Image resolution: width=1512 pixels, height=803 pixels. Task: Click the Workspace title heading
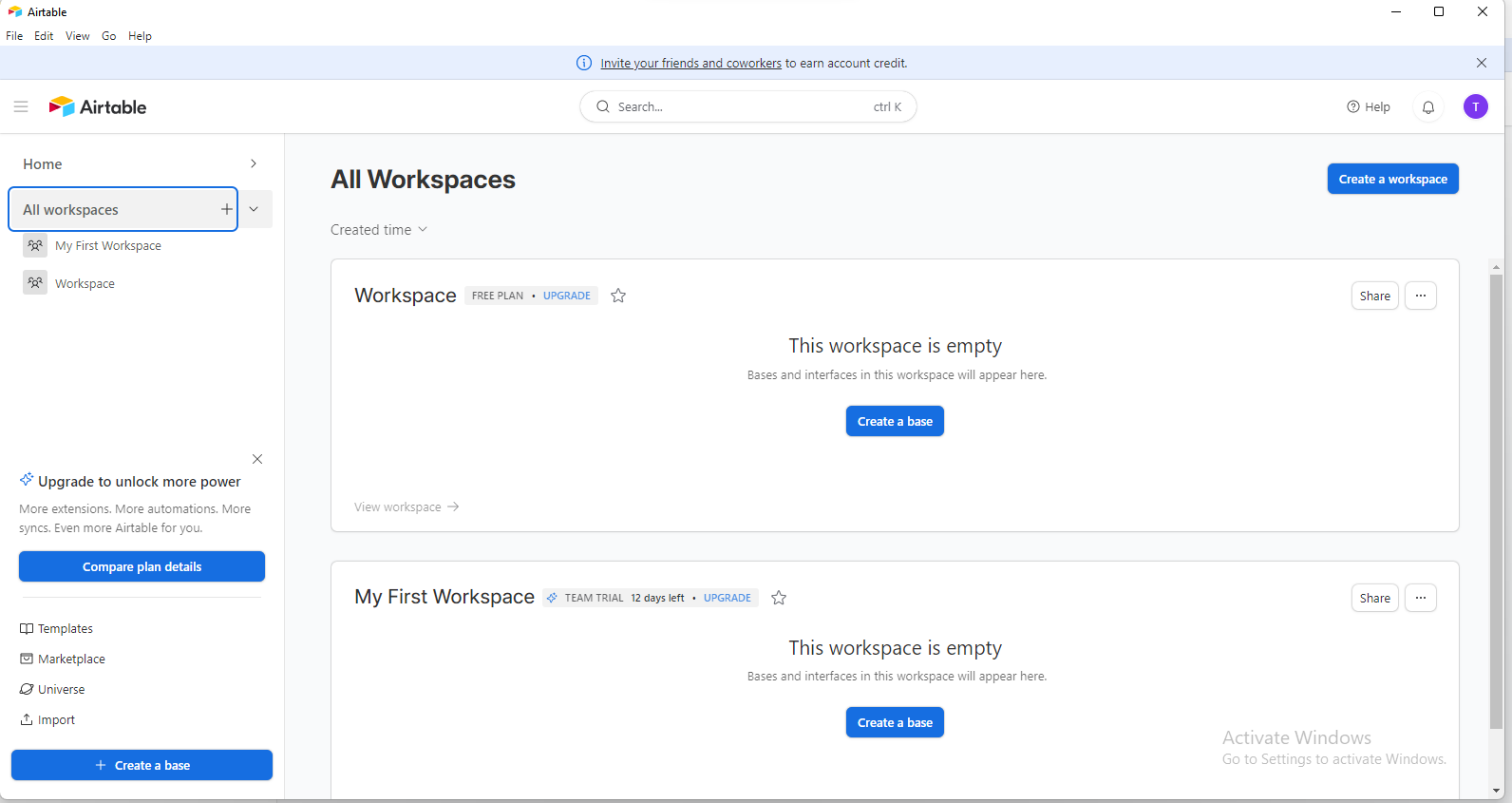point(406,296)
